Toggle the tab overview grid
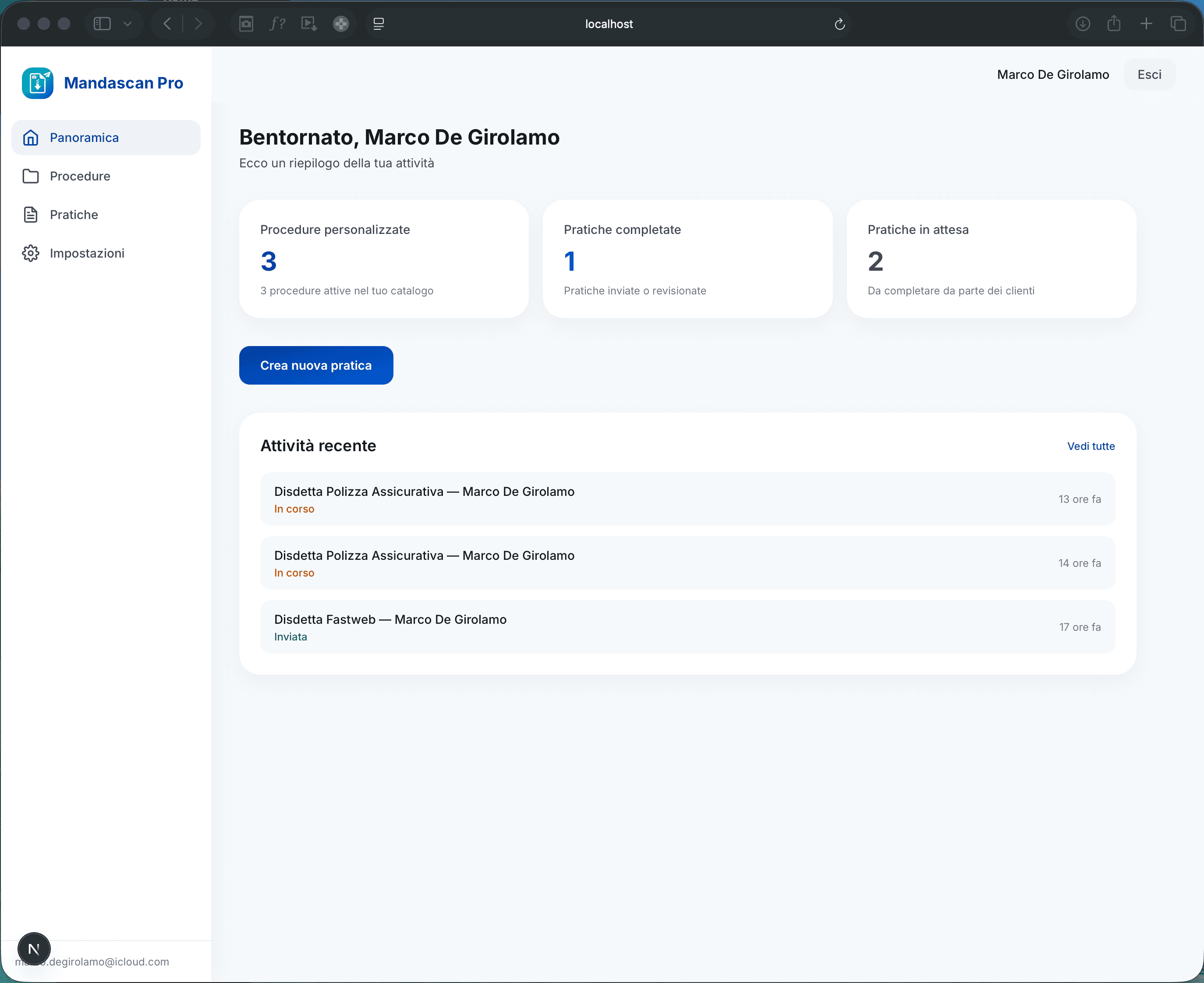This screenshot has width=1204, height=983. tap(1179, 24)
